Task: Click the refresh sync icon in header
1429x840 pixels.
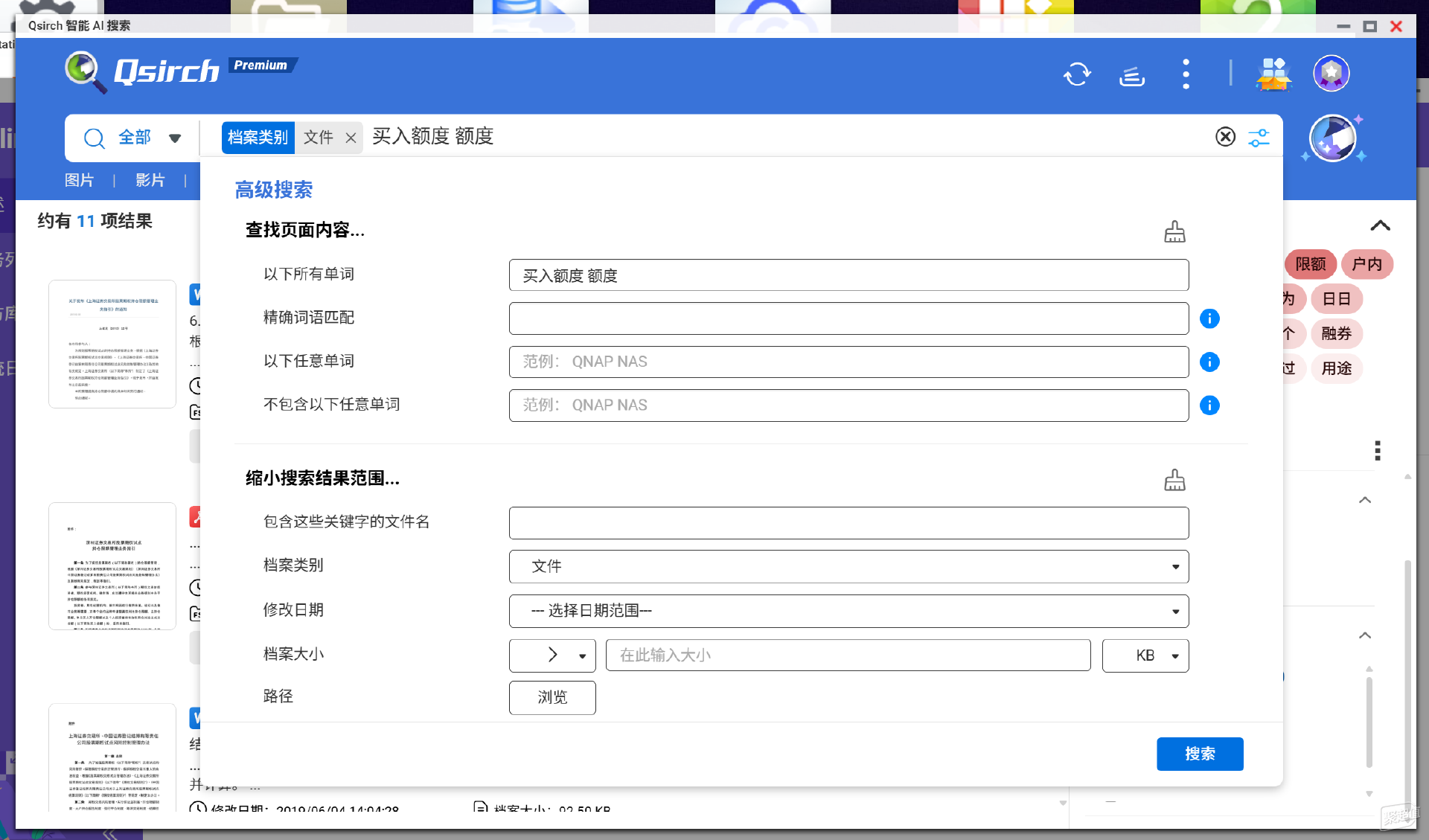Action: pos(1077,74)
